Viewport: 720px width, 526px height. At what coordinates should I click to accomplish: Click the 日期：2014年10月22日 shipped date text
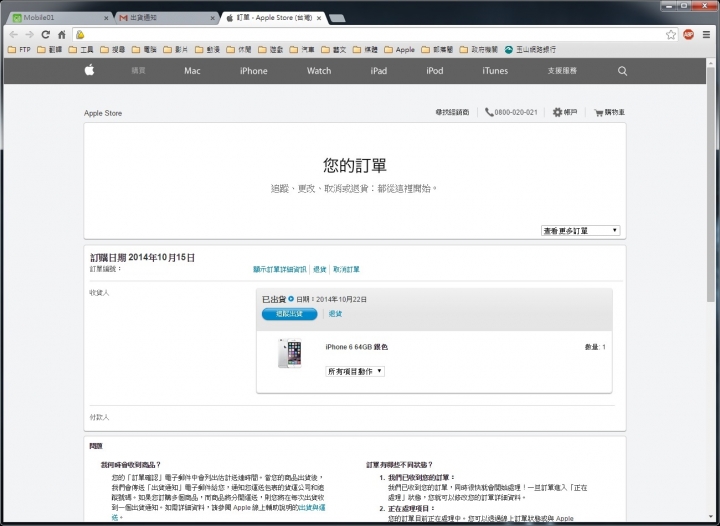coord(332,299)
